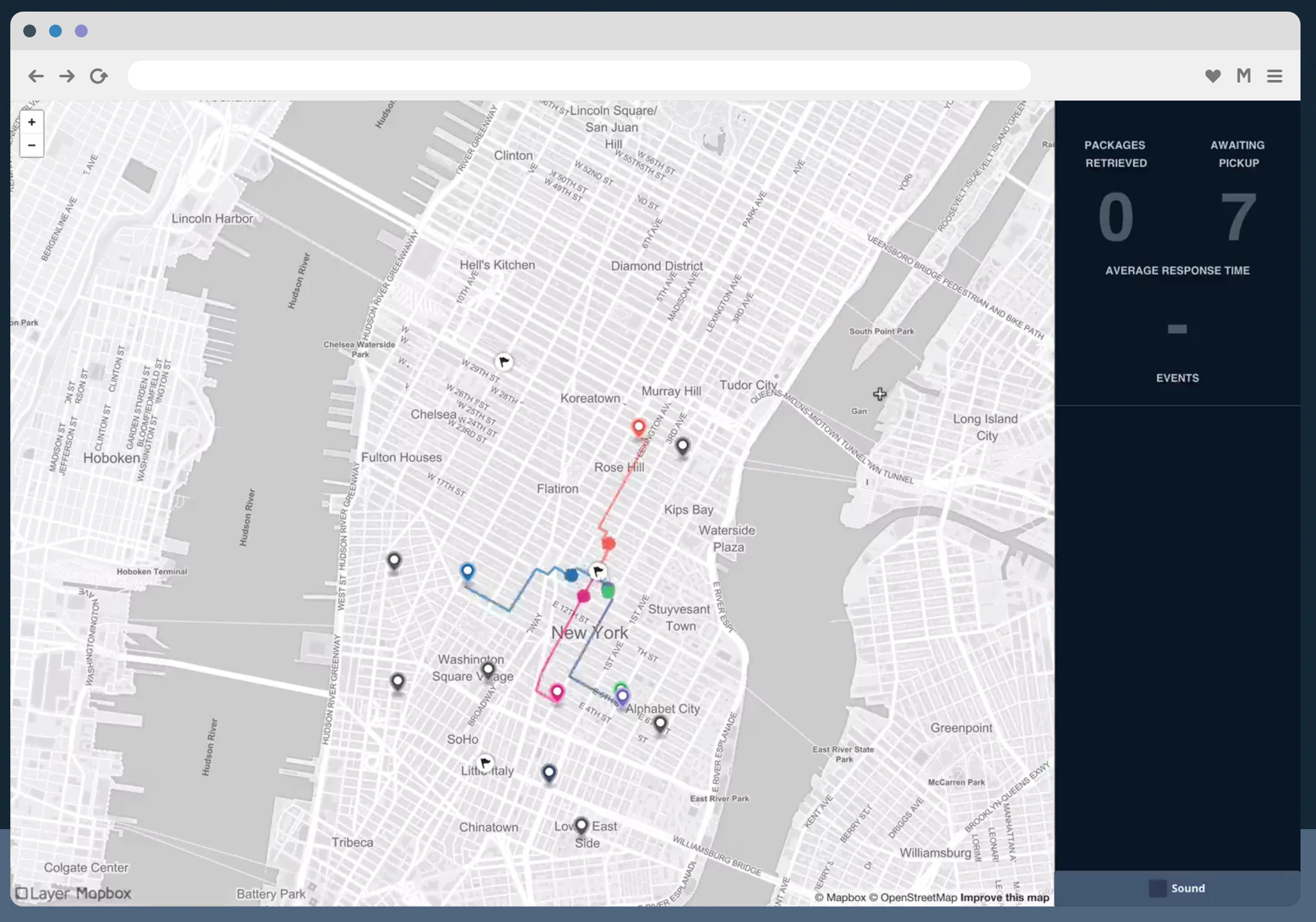Open the Improve this map link
Viewport: 1316px width, 922px height.
click(1004, 897)
